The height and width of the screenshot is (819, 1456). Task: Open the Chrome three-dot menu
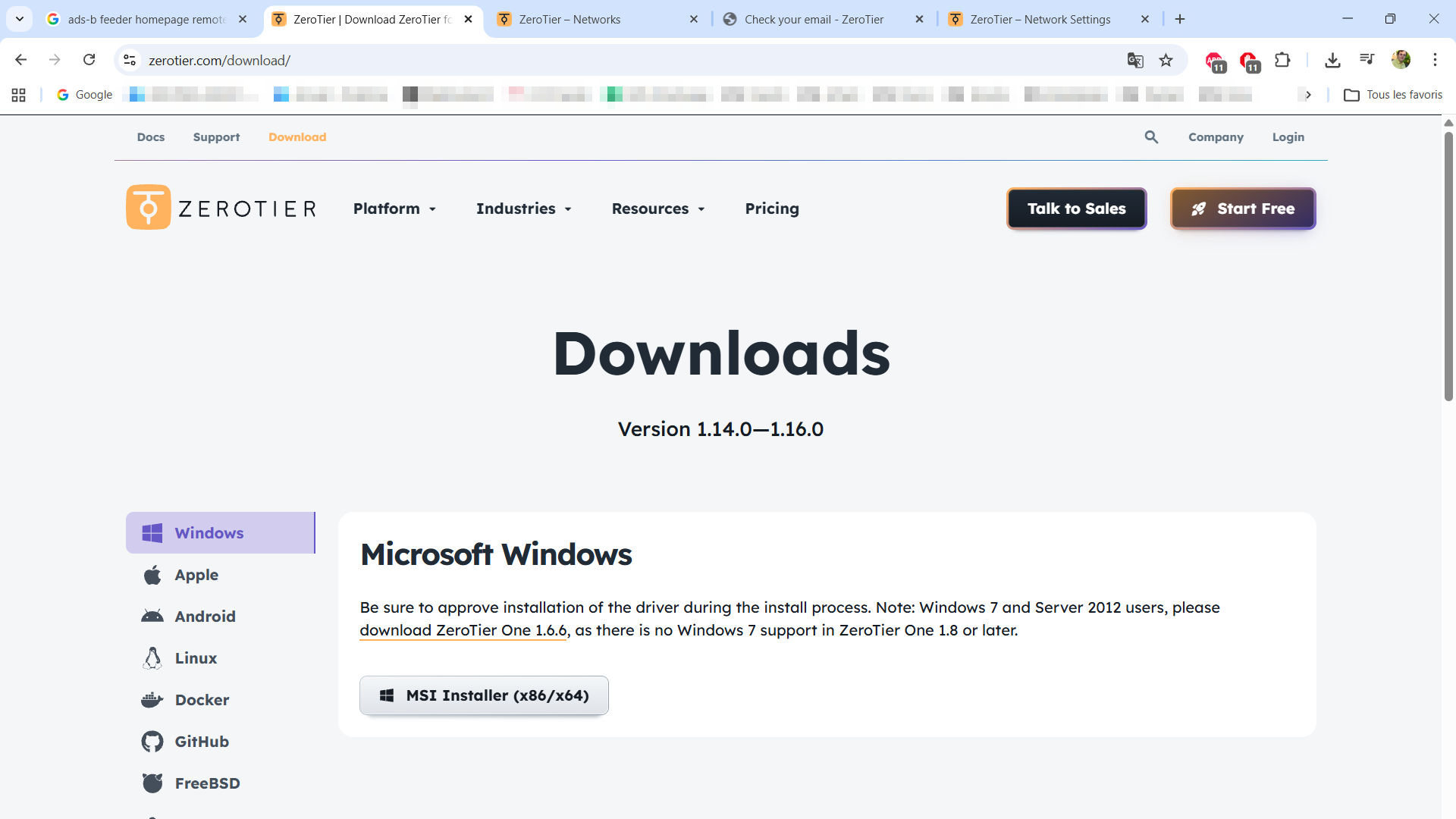pos(1435,60)
